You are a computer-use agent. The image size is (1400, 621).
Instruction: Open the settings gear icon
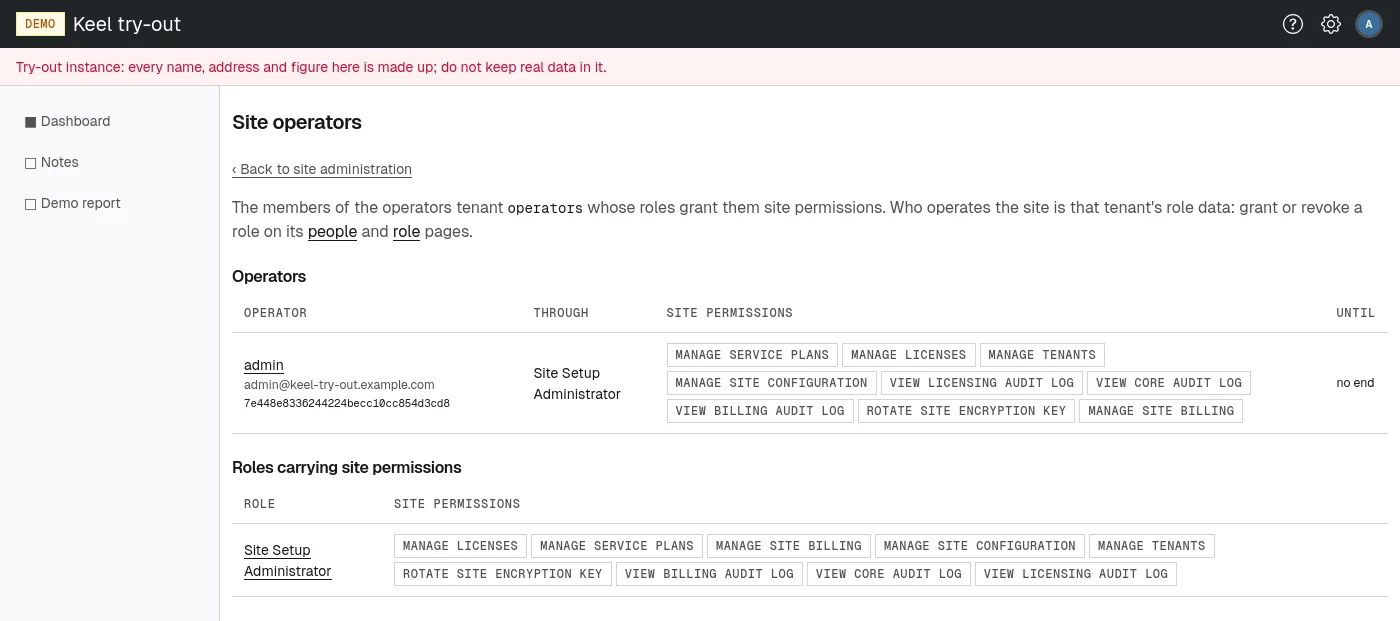coord(1331,24)
